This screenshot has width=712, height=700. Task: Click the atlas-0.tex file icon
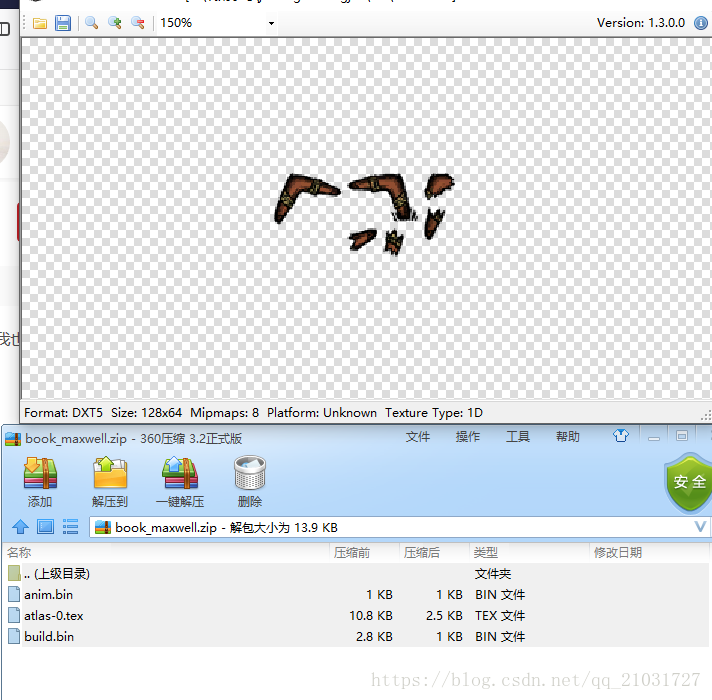point(14,615)
